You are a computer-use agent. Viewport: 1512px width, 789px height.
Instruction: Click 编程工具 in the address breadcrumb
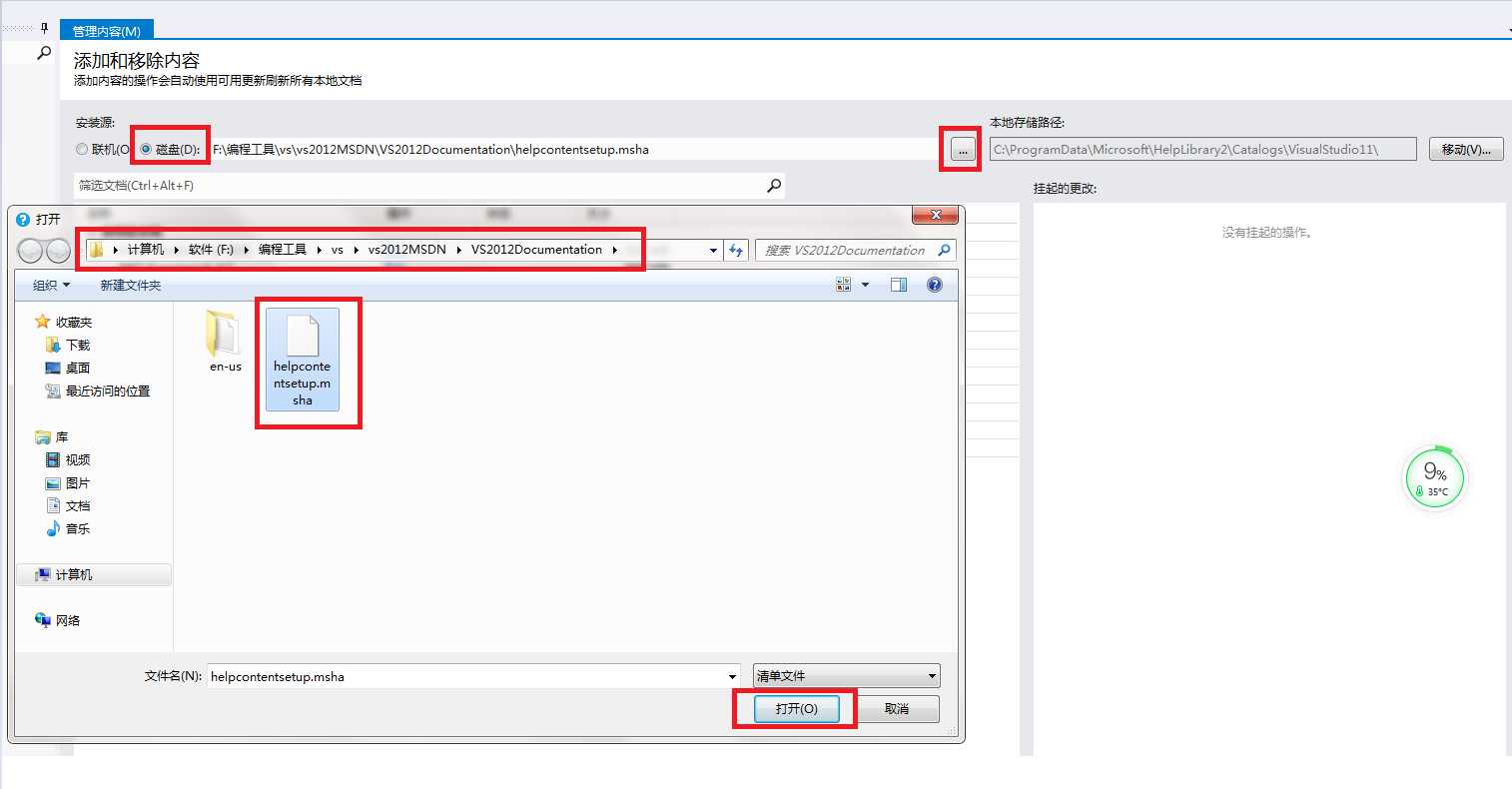[283, 250]
